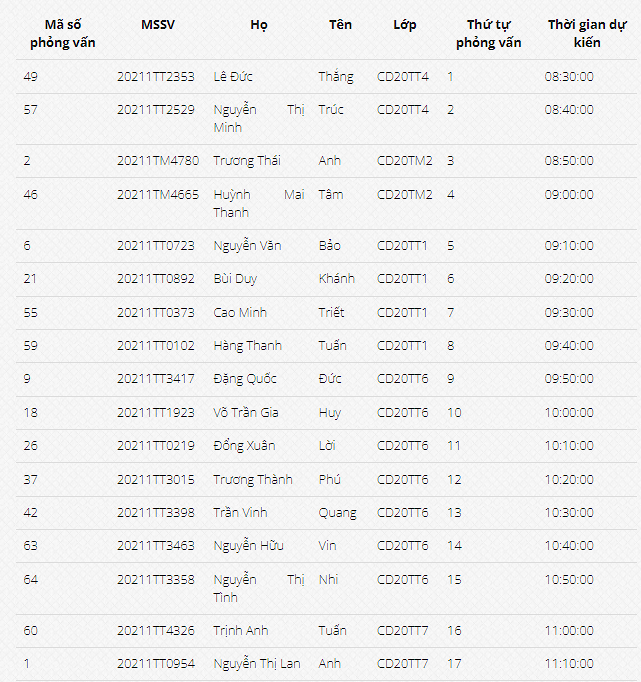The height and width of the screenshot is (682, 641).
Task: Click the first name Đức
Action: click(x=330, y=379)
